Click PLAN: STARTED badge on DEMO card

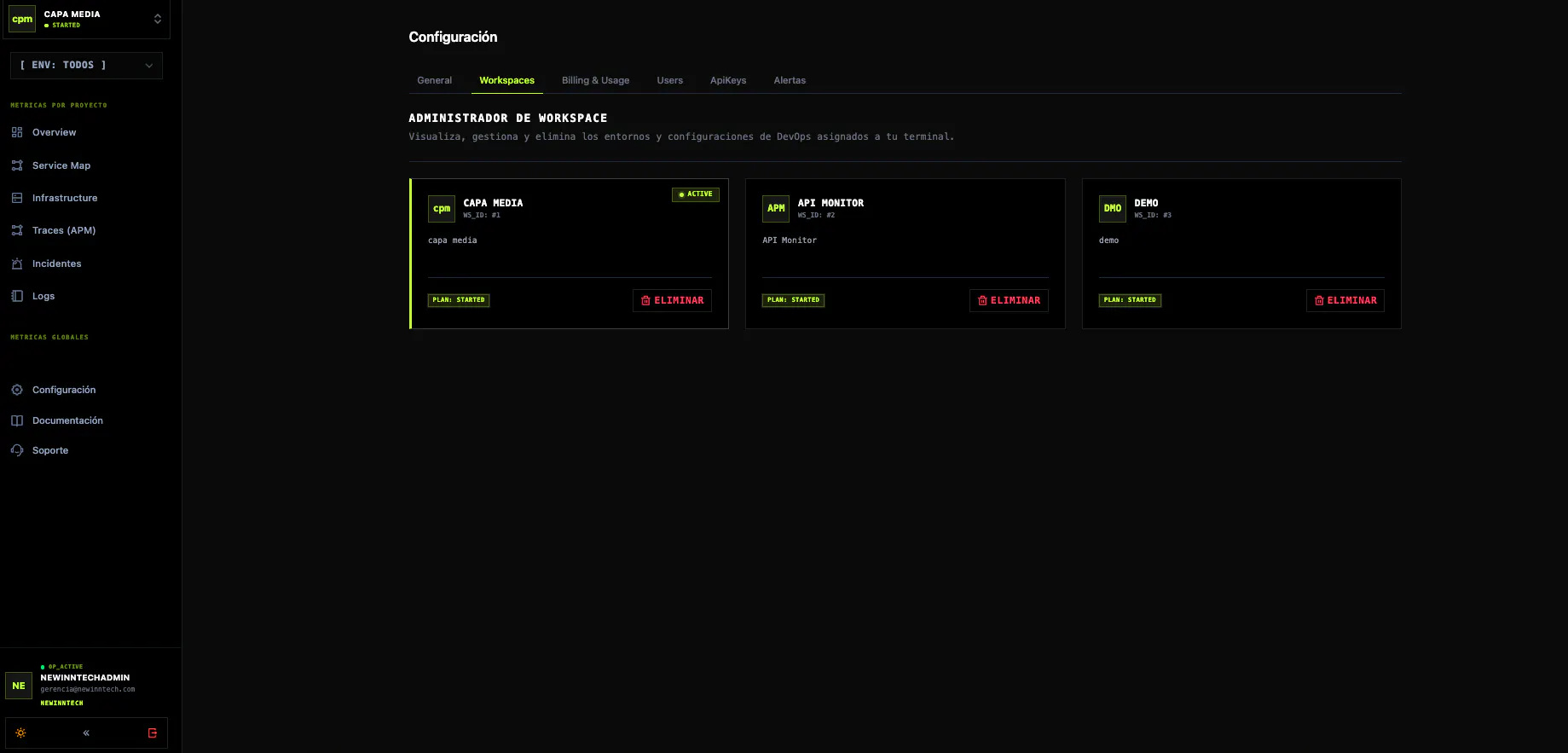click(x=1131, y=300)
